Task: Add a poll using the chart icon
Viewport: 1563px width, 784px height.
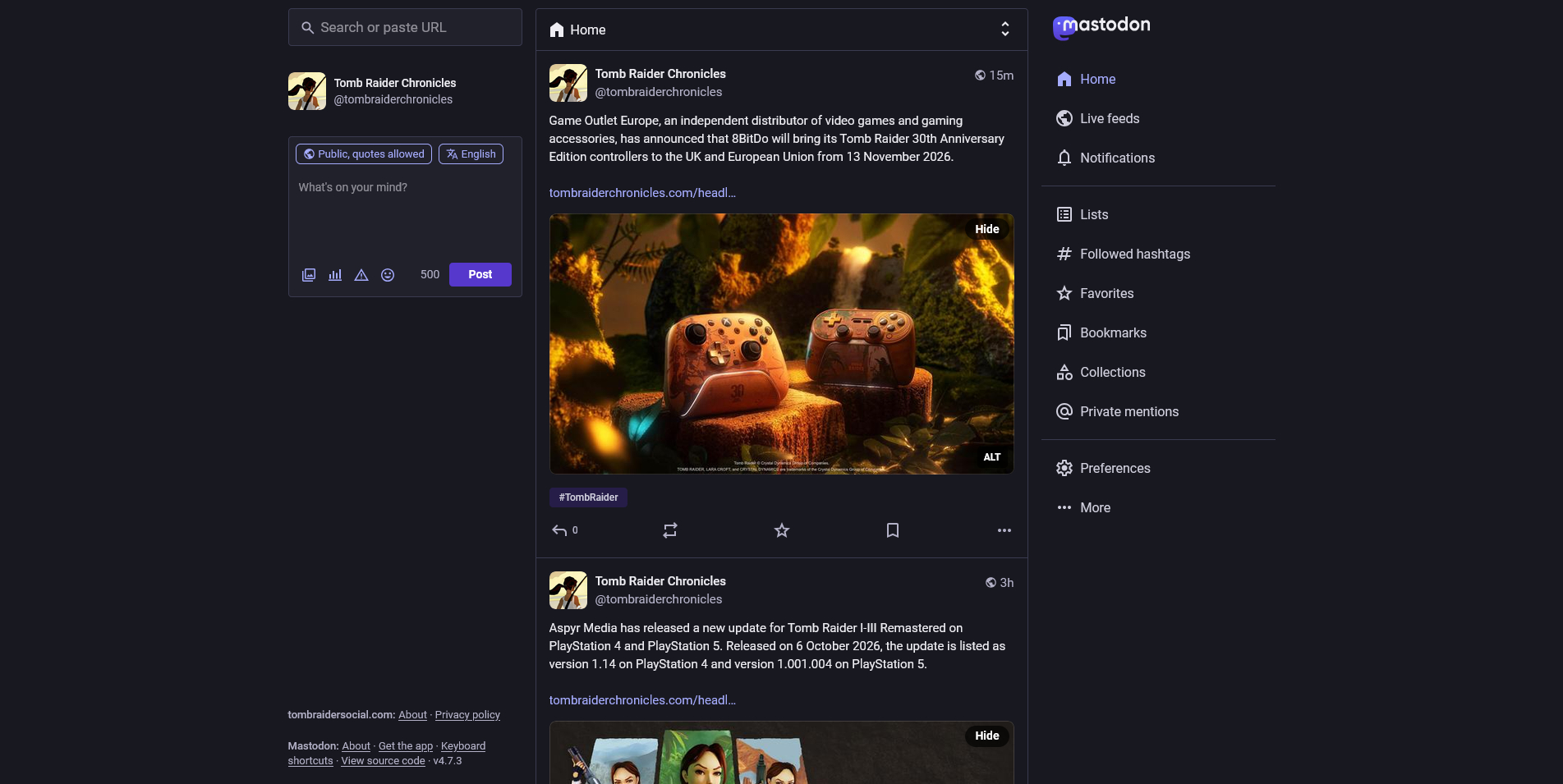Action: (x=335, y=275)
